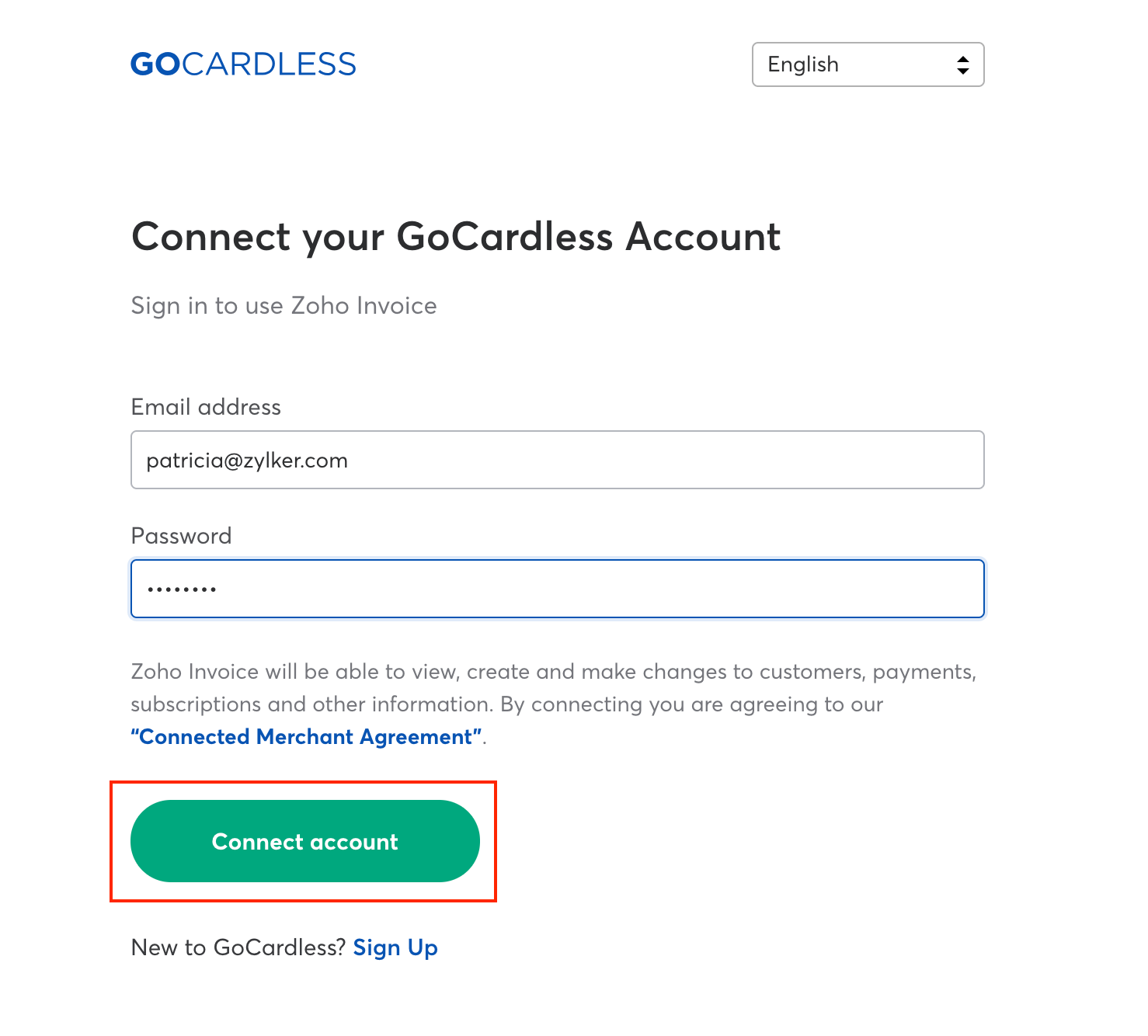Image resolution: width=1148 pixels, height=1036 pixels.
Task: Click the language selector stepper arrows
Action: point(963,64)
